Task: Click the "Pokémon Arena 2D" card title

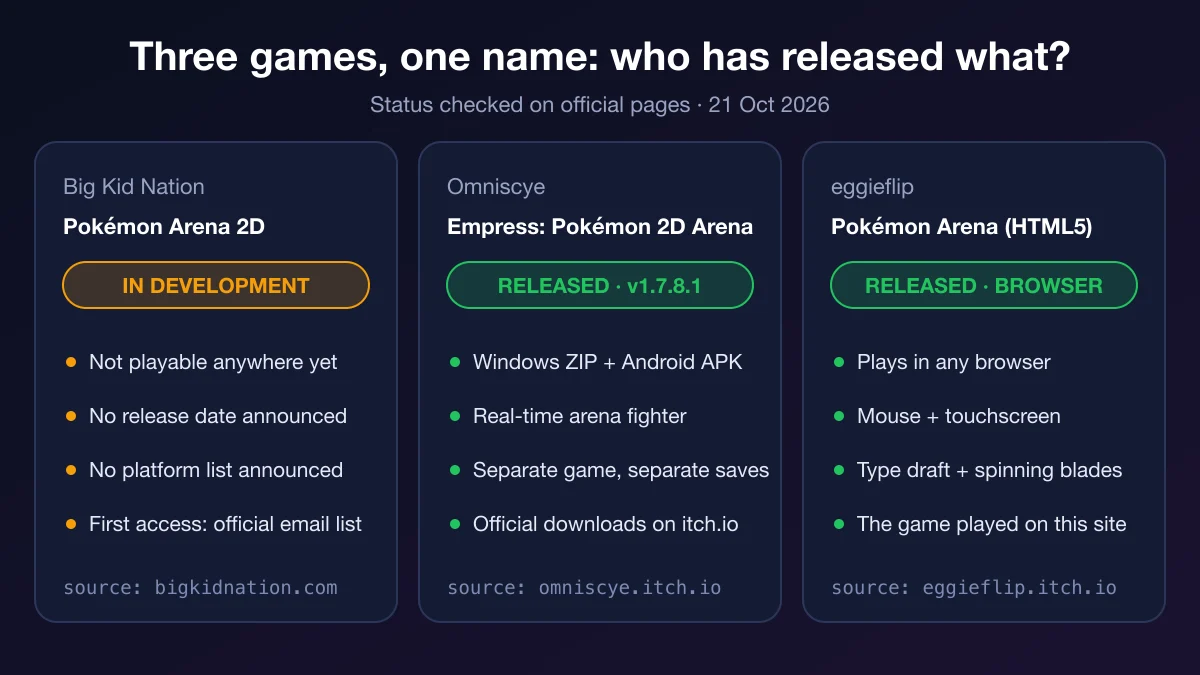Action: point(164,227)
